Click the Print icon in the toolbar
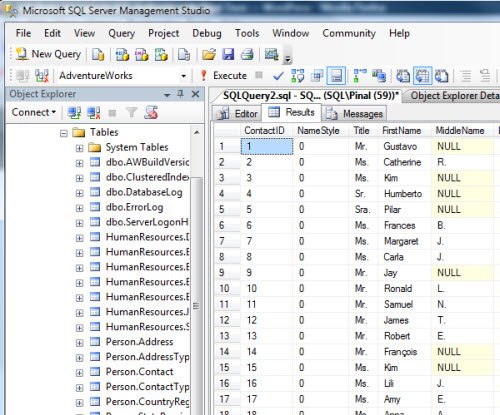 247,54
